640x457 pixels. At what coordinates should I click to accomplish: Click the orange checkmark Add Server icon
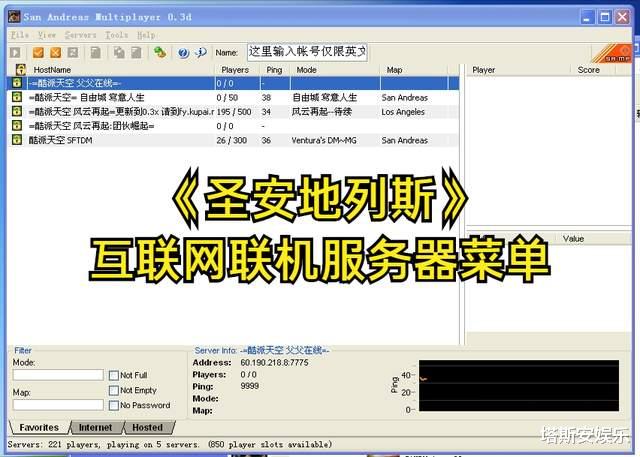38,53
